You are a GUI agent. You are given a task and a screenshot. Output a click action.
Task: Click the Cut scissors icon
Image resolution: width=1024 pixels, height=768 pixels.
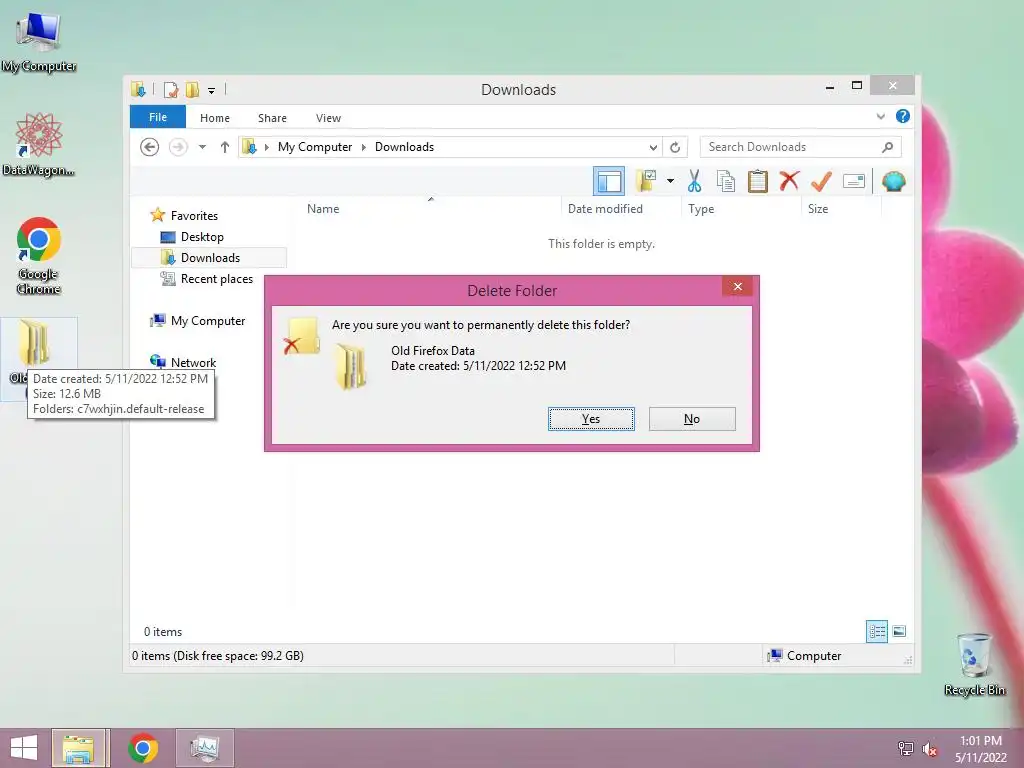point(694,181)
